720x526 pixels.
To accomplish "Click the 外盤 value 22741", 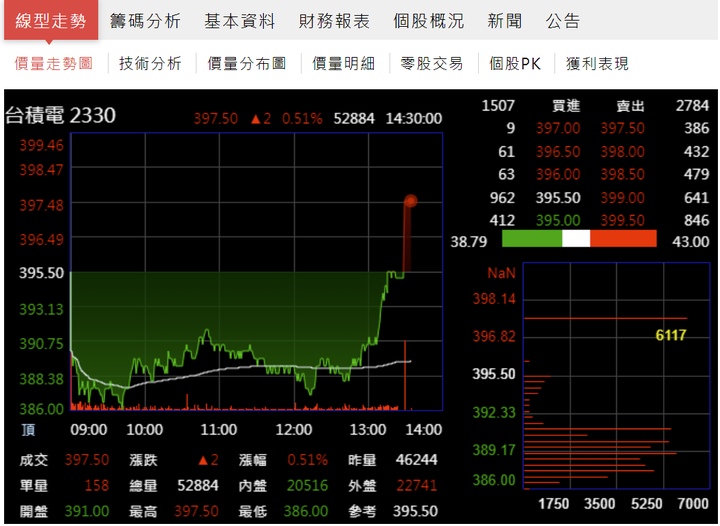I will click(x=416, y=485).
